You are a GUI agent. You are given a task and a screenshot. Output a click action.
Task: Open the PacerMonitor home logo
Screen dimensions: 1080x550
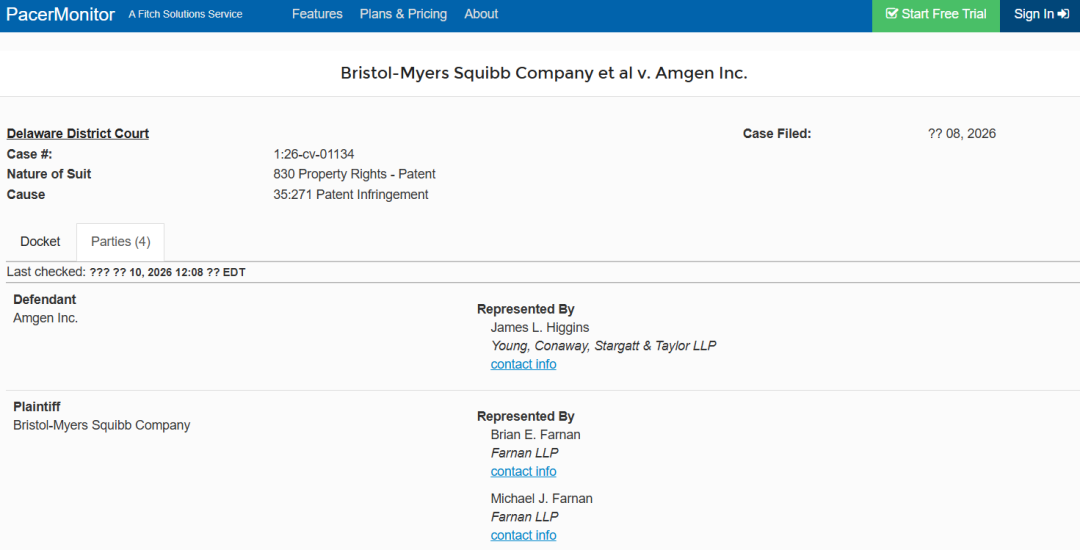[61, 14]
